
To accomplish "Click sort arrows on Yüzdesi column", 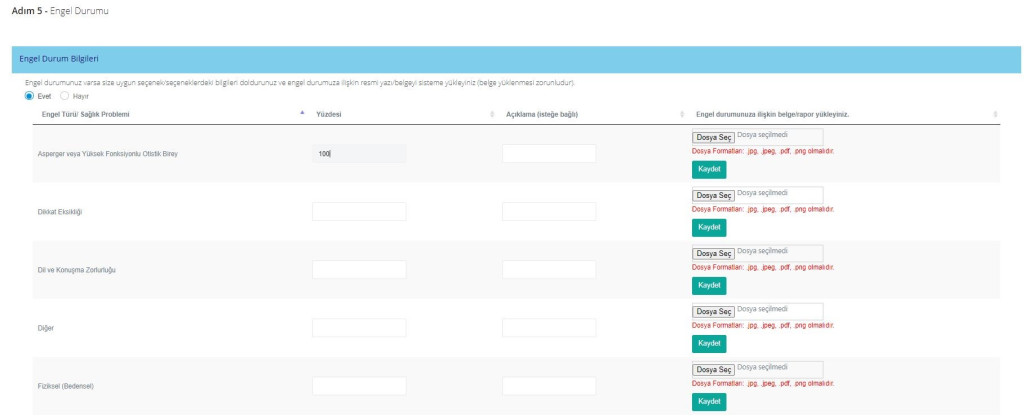I will click(492, 113).
